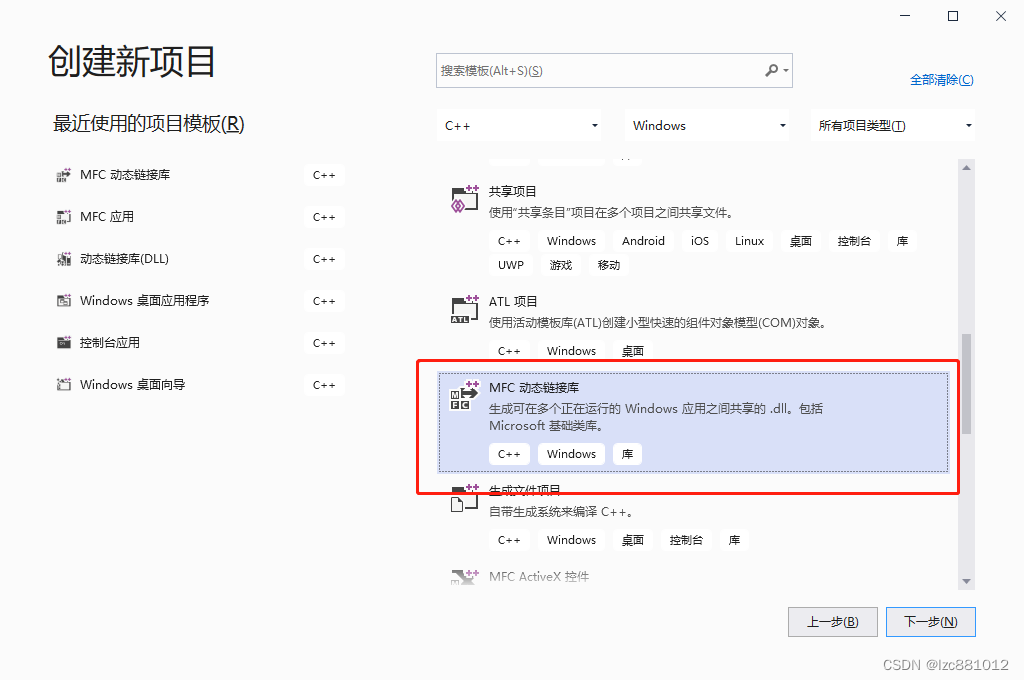Maximize the 创建新项目 dialog window

tap(953, 16)
